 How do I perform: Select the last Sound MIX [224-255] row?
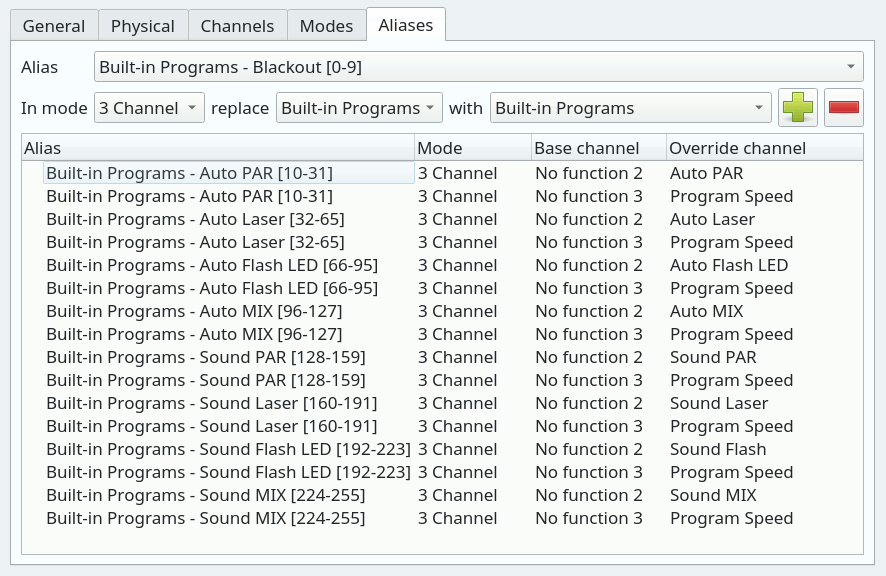coord(442,518)
